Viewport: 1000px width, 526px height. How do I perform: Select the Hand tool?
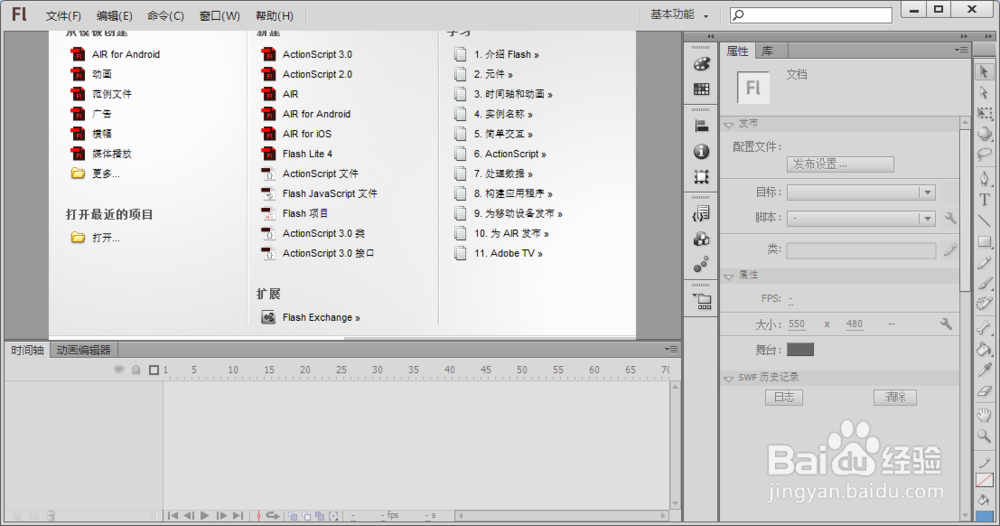[984, 415]
